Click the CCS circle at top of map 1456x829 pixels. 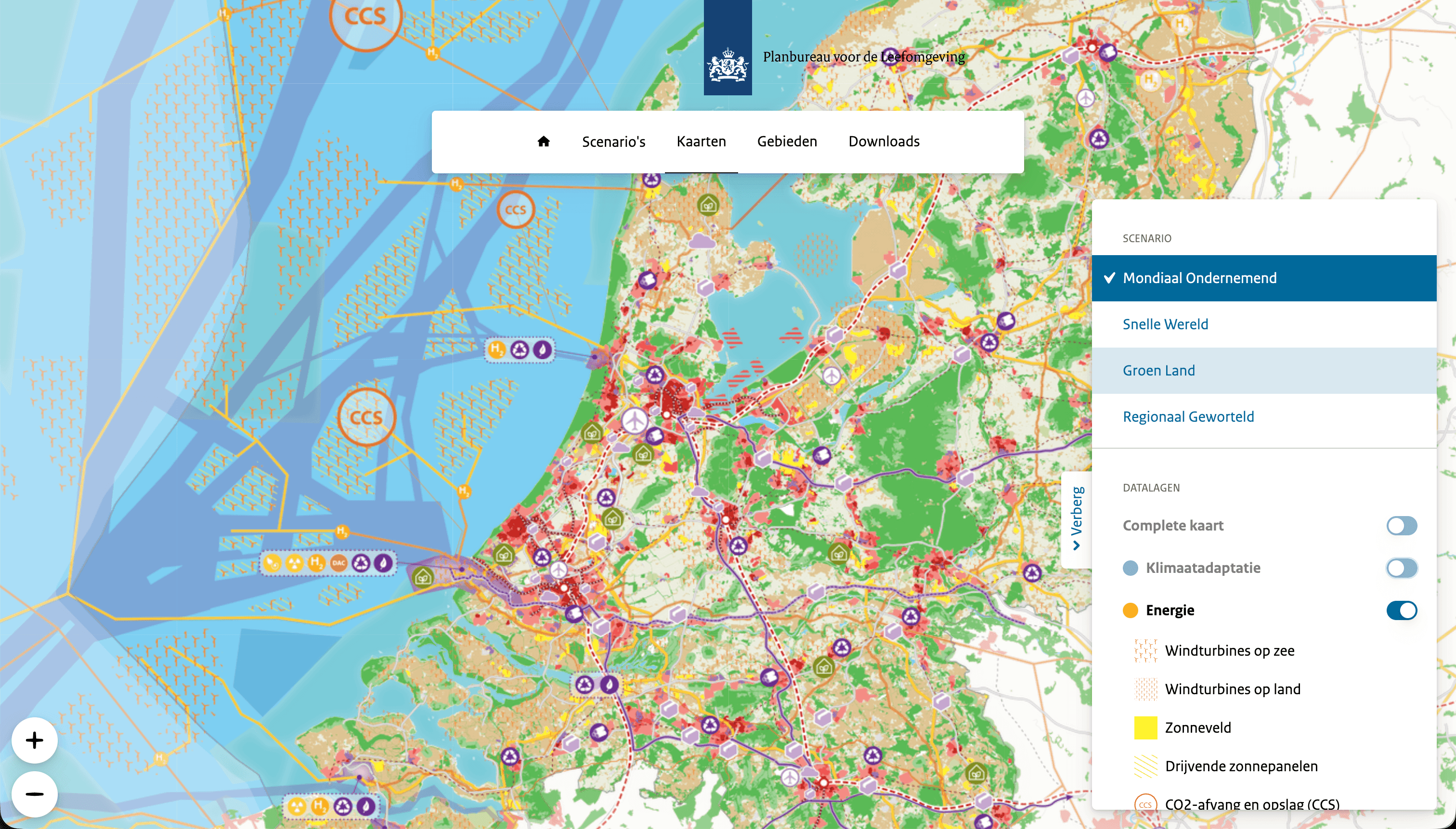click(x=365, y=16)
